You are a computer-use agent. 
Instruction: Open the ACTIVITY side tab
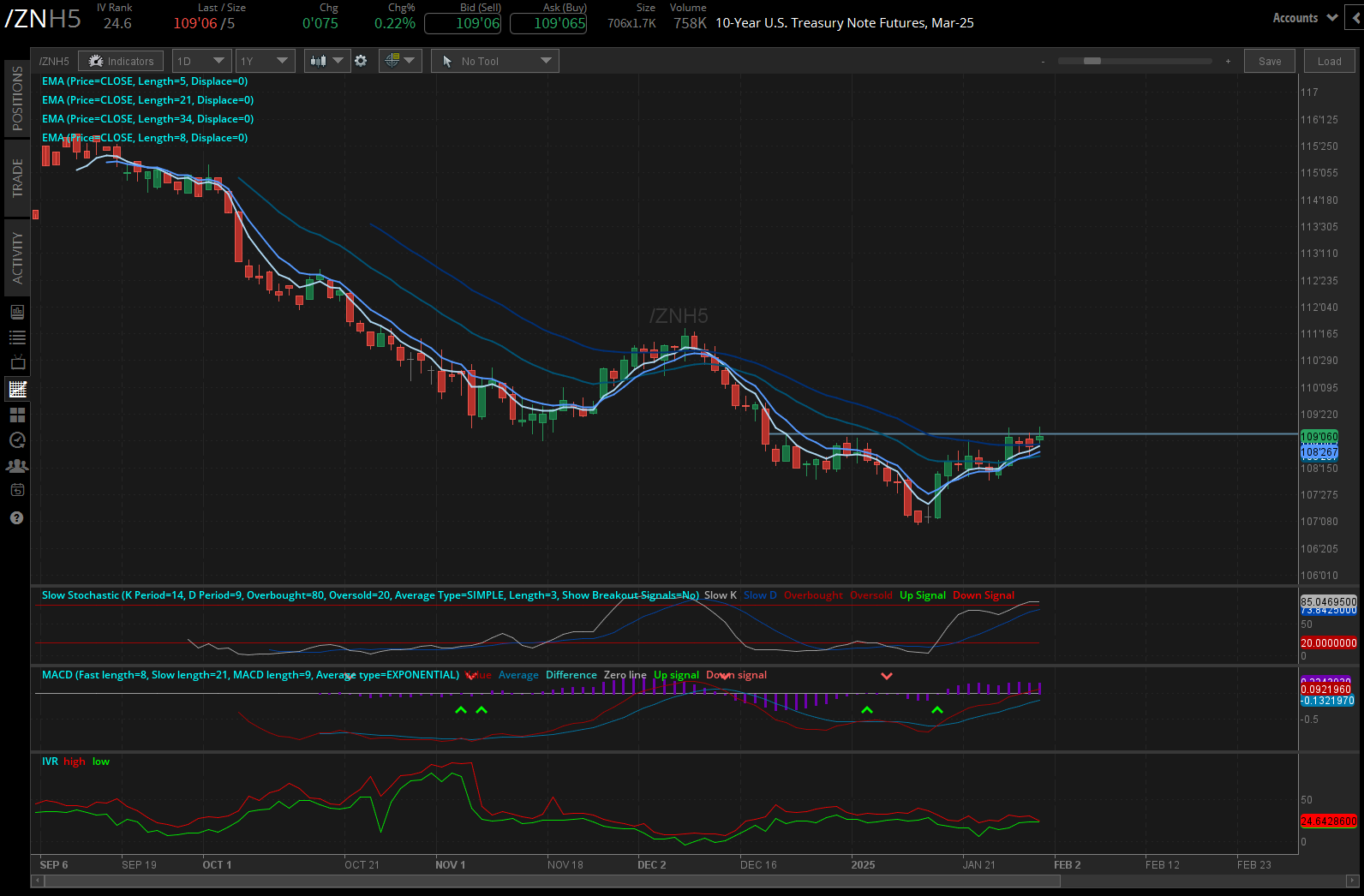17,258
